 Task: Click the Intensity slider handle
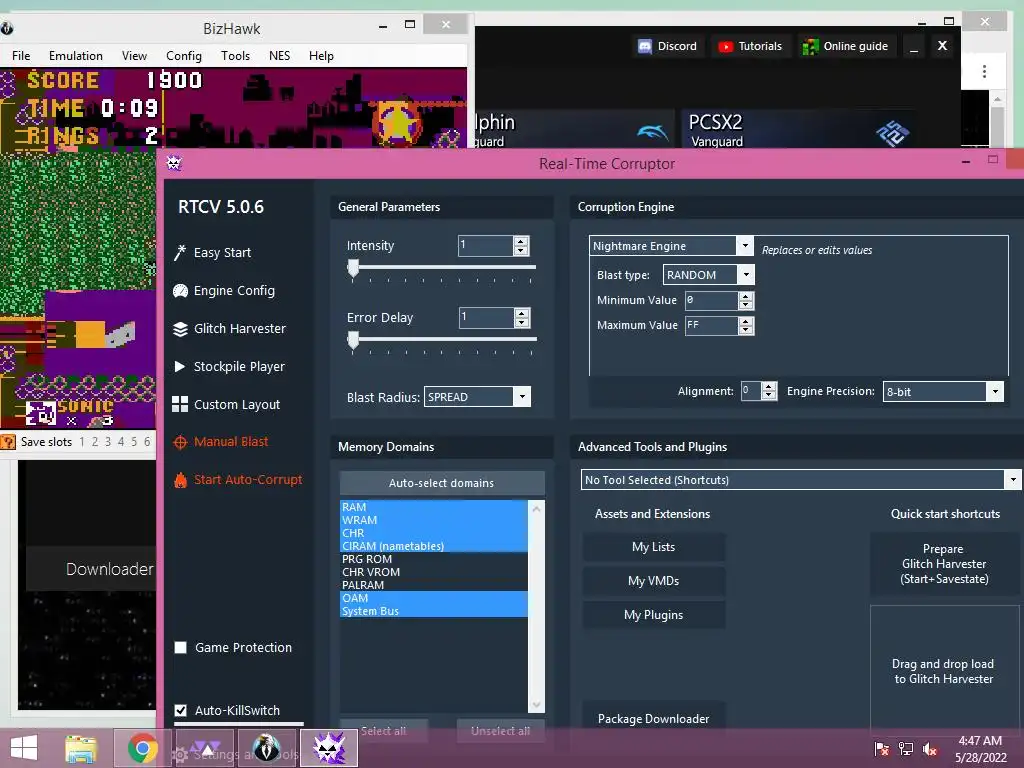click(x=353, y=268)
